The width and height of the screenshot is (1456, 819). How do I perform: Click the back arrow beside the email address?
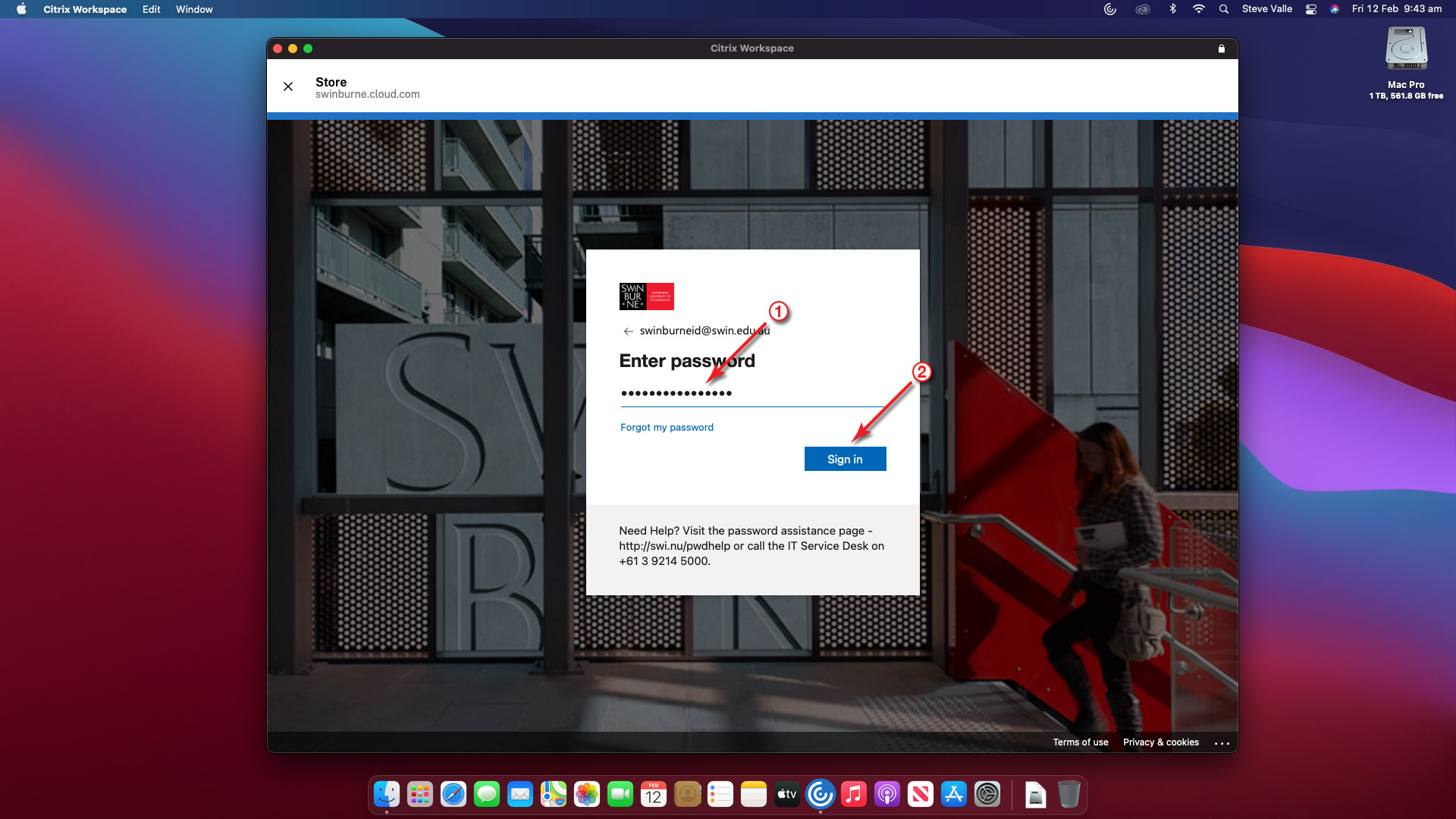coord(628,331)
